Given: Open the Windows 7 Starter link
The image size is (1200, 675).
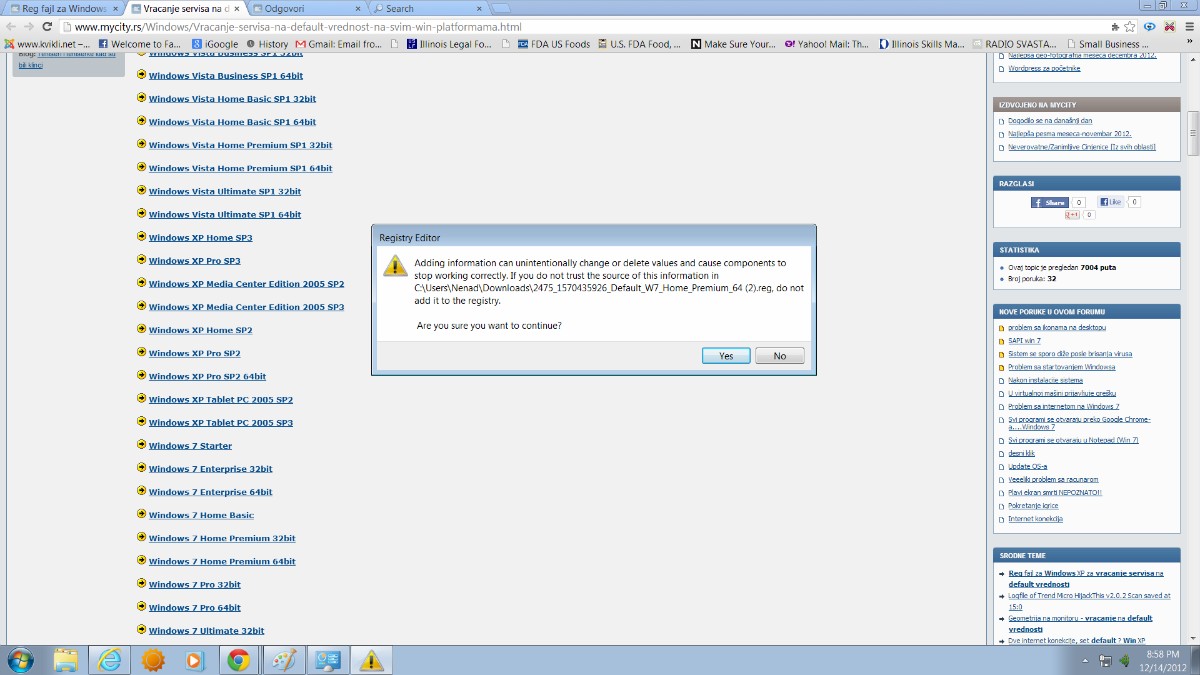Looking at the screenshot, I should [x=190, y=446].
